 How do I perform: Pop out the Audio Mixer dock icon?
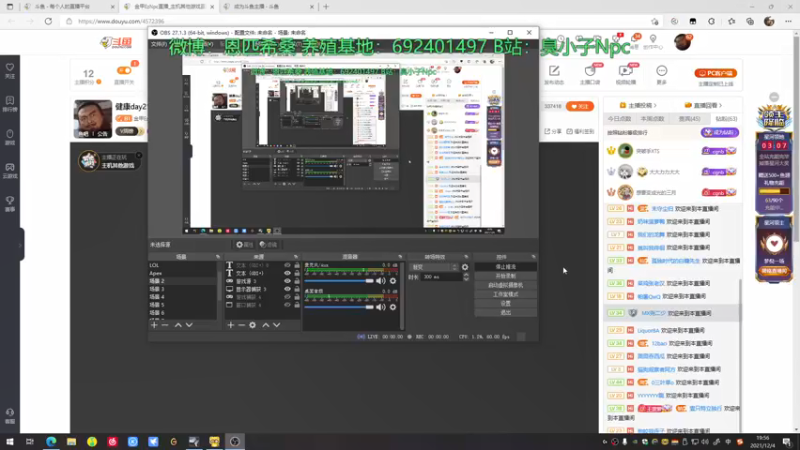click(400, 257)
